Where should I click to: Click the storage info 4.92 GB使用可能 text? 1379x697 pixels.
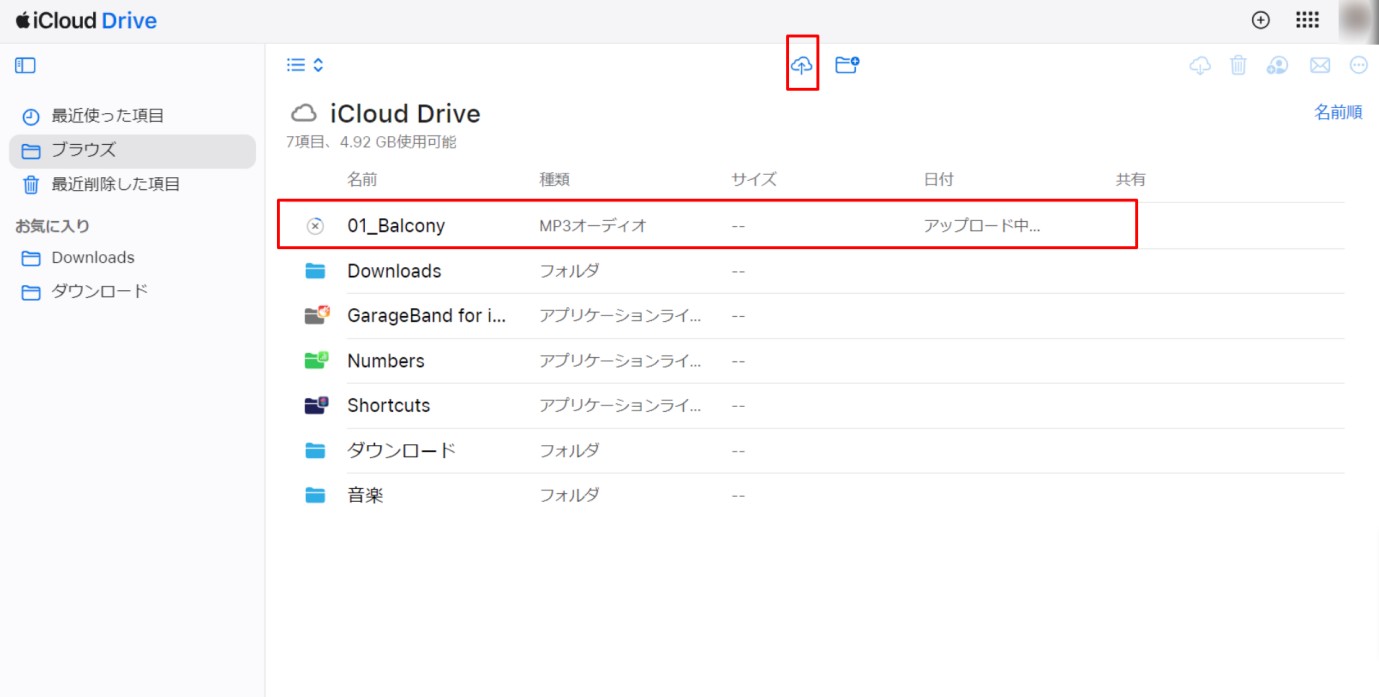pos(398,142)
